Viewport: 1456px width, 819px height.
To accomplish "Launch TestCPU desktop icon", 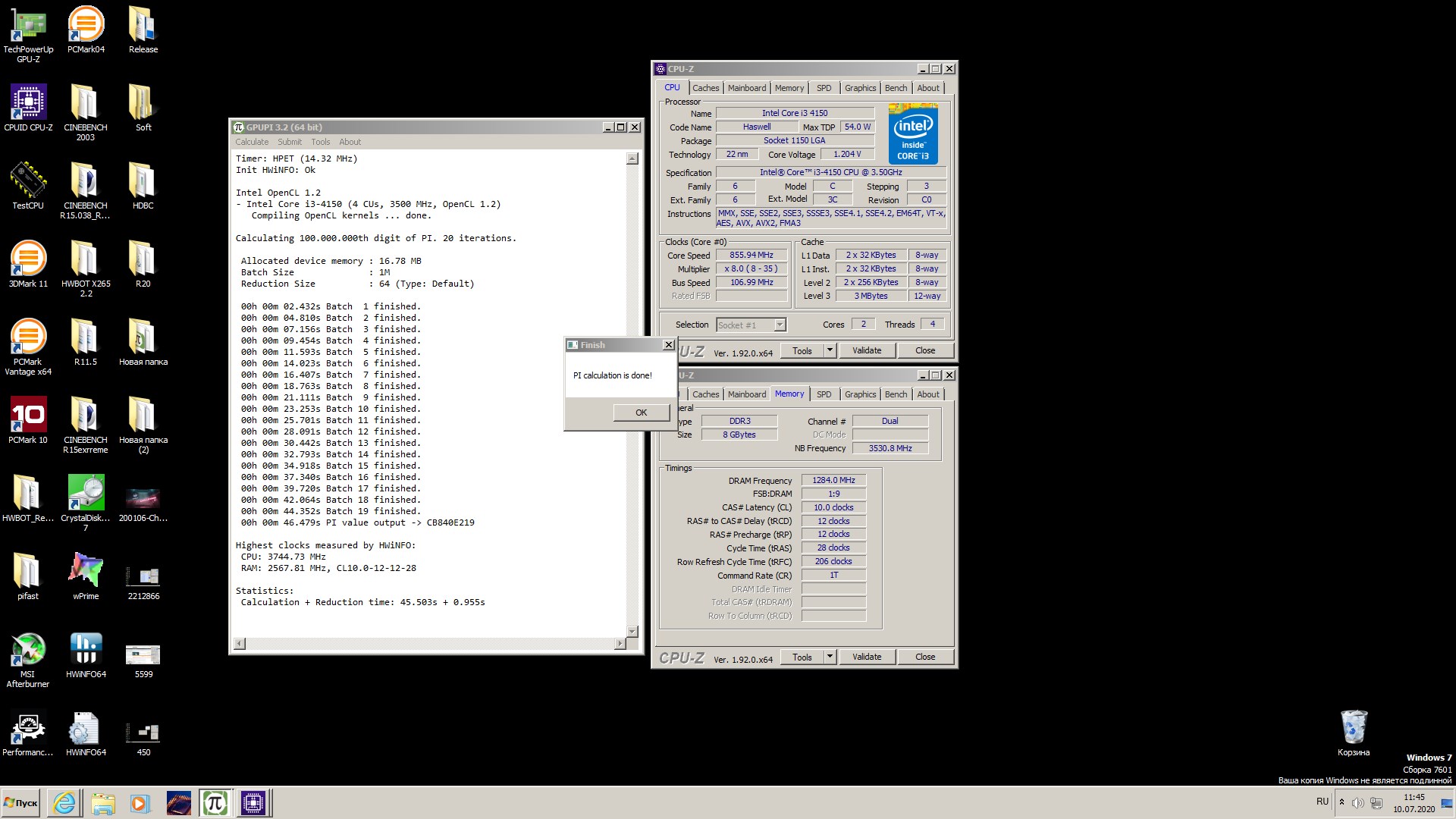I will tap(28, 185).
